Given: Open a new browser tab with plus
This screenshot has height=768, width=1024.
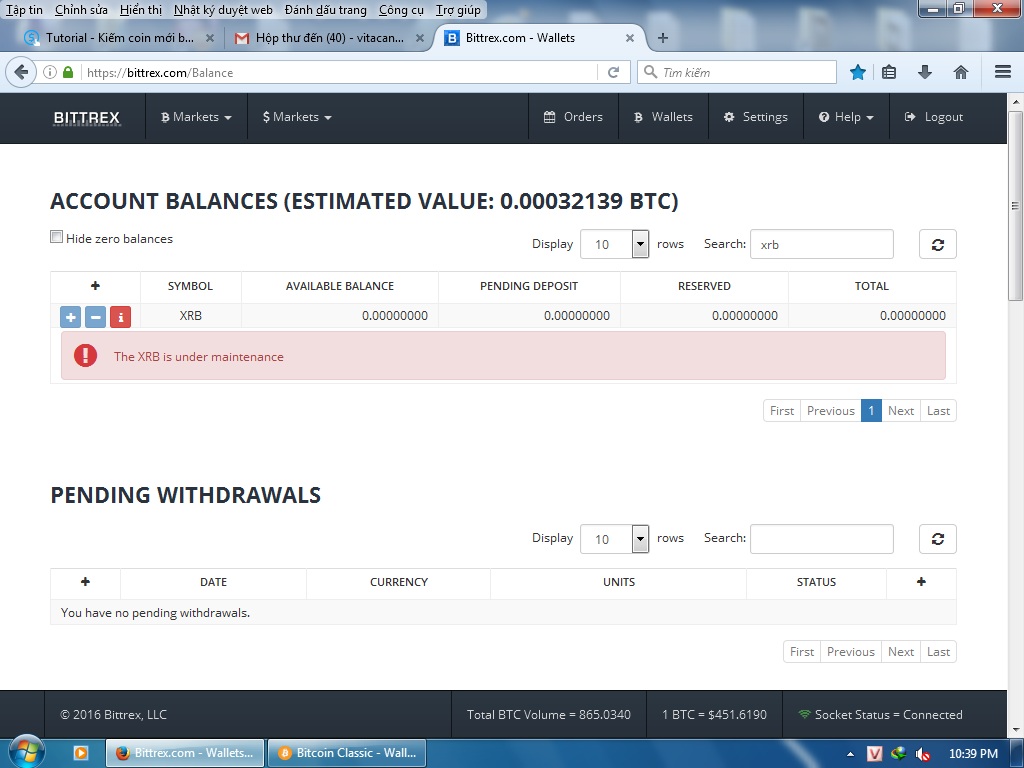Looking at the screenshot, I should [662, 38].
